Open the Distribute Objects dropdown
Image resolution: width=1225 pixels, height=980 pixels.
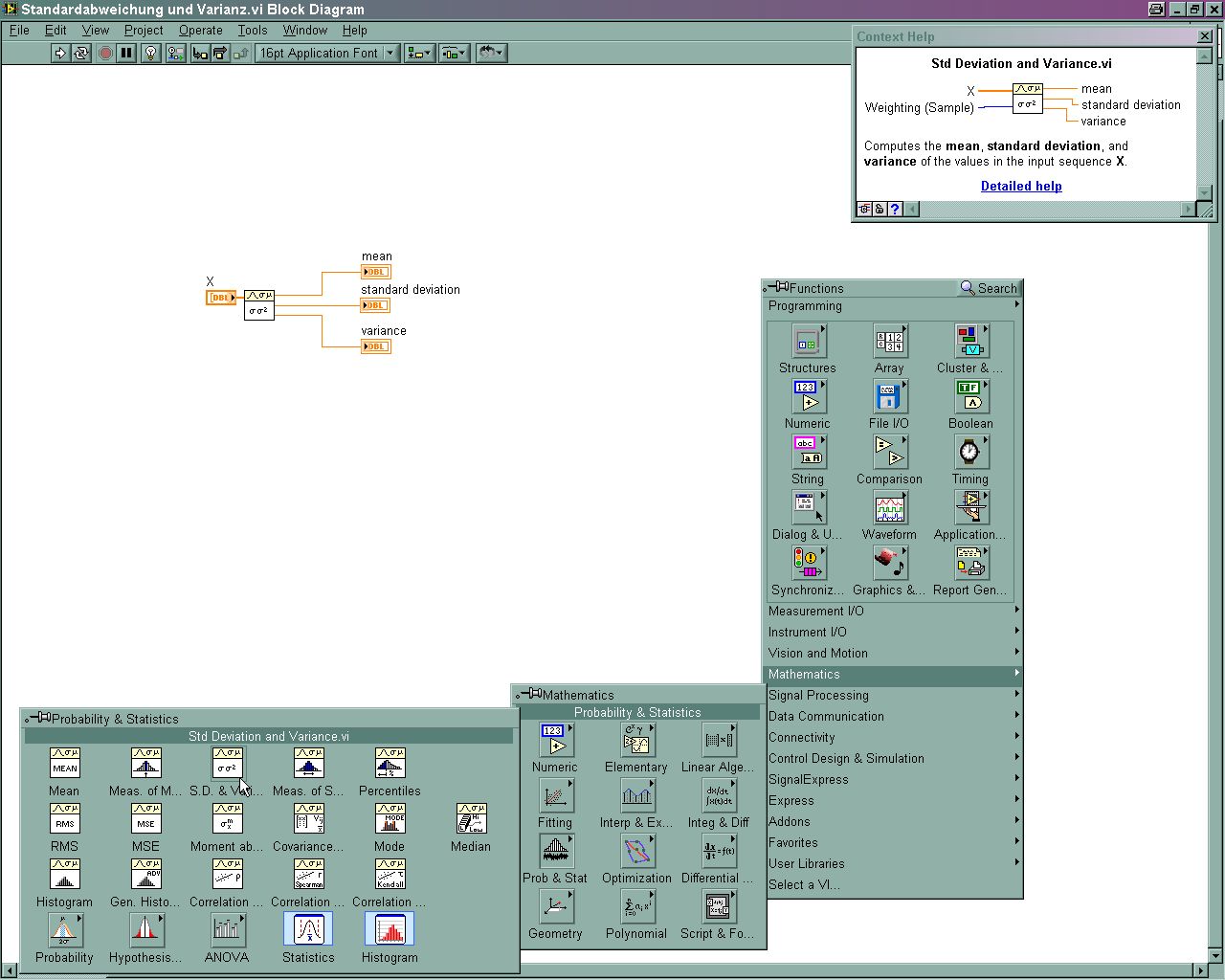pos(453,54)
